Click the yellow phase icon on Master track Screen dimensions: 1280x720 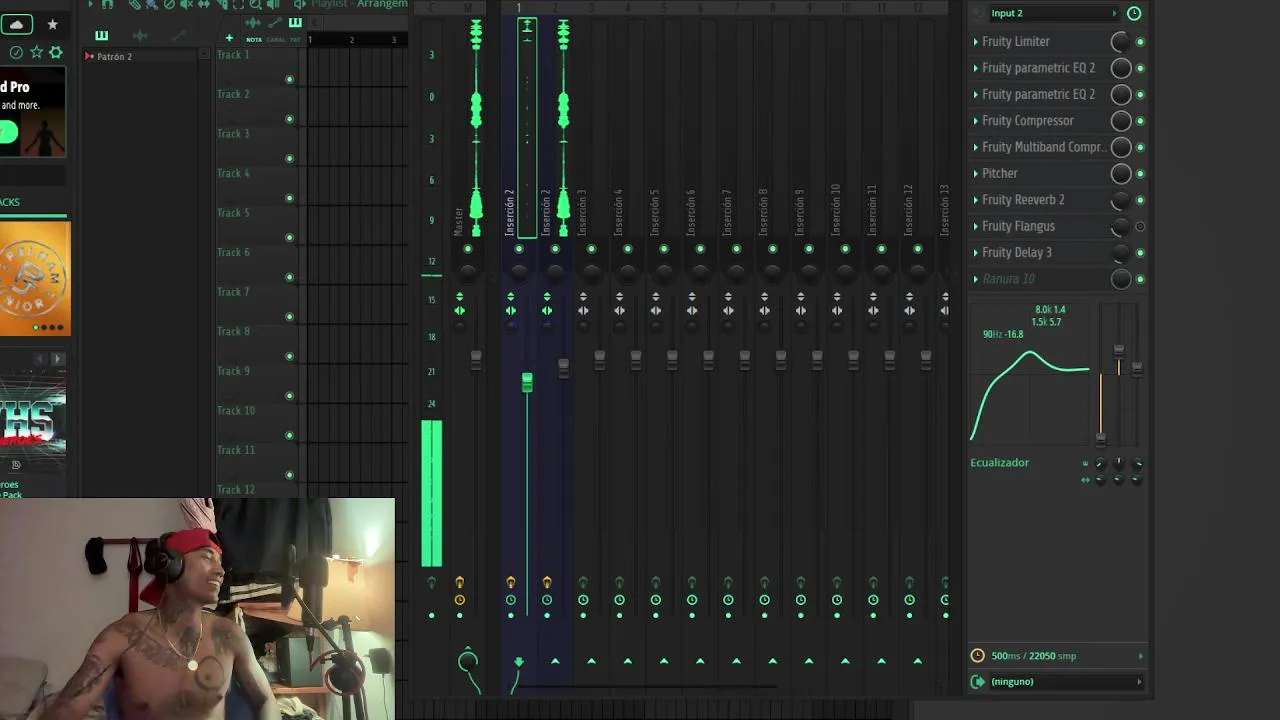(x=460, y=582)
